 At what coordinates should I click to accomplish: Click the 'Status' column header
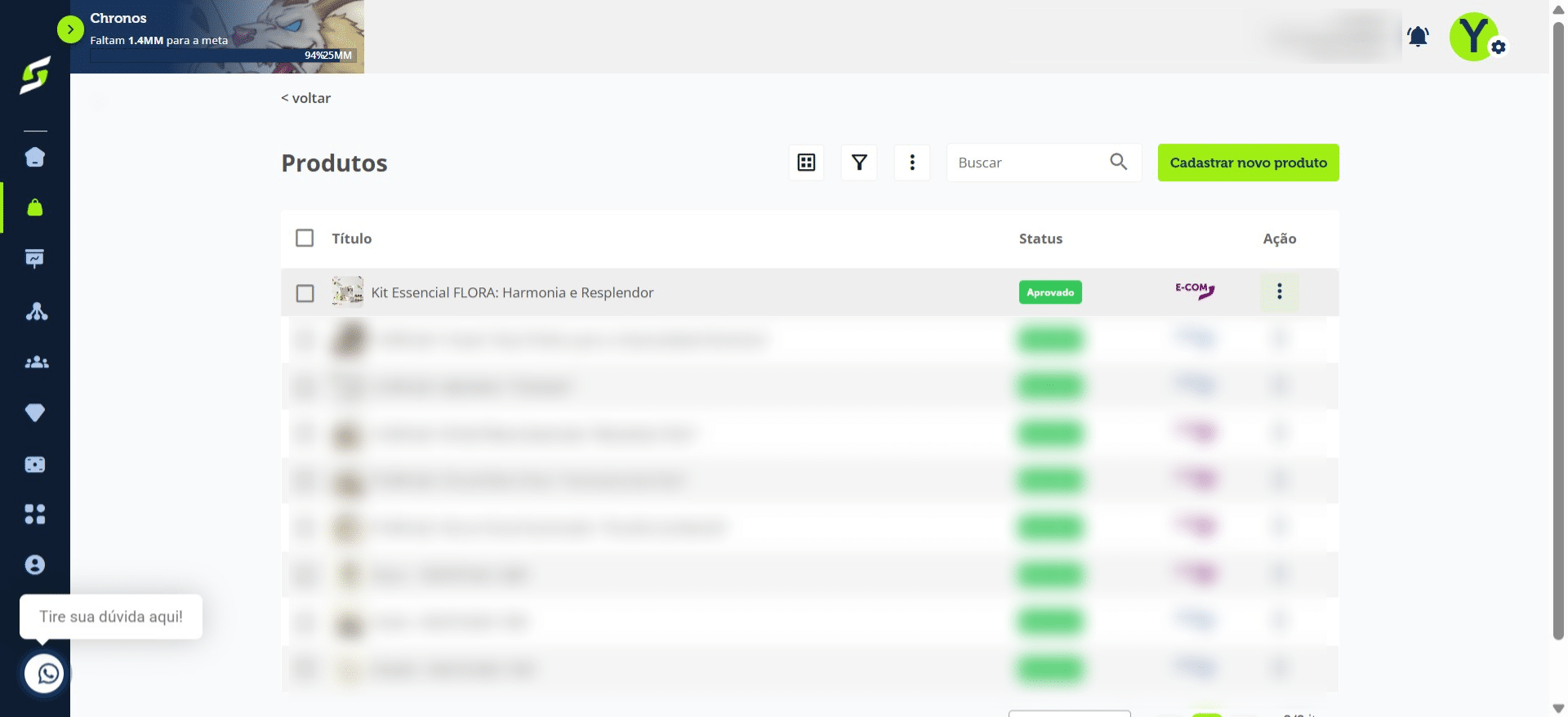coord(1040,238)
